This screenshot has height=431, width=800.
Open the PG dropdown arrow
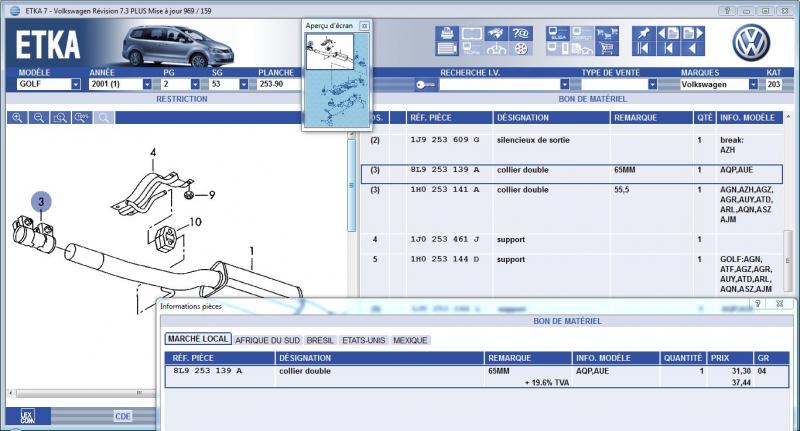[x=195, y=84]
